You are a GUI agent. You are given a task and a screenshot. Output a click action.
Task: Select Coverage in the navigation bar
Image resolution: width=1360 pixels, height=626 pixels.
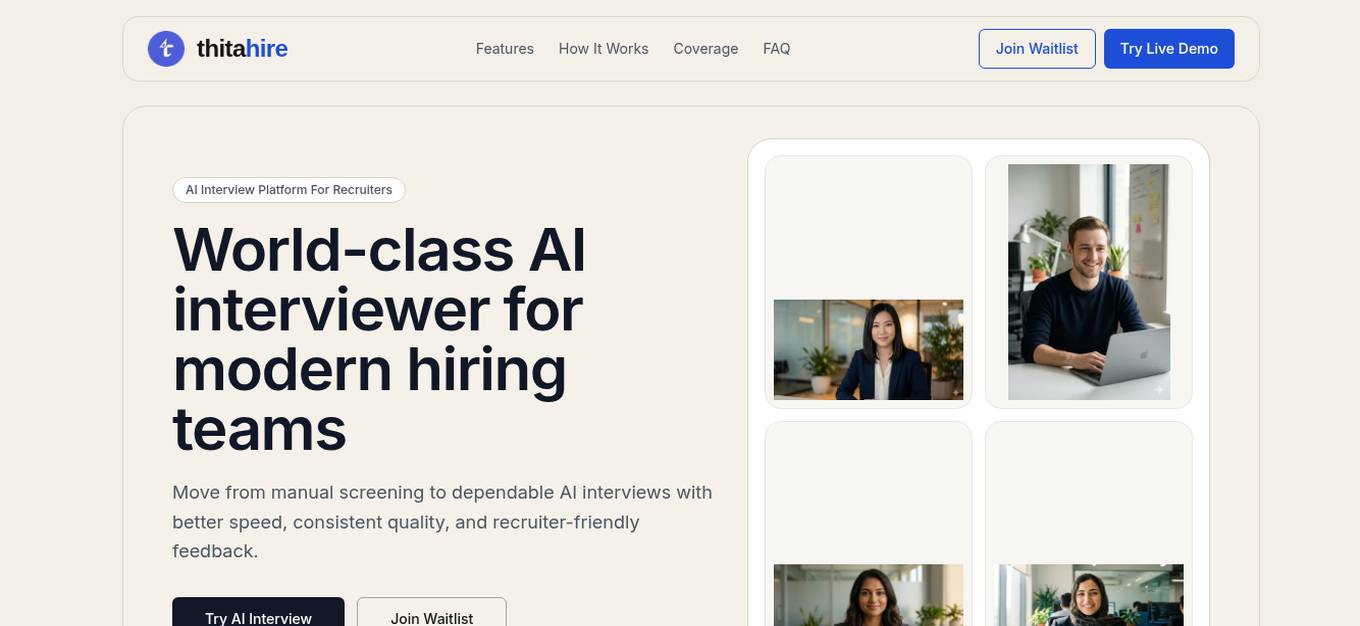[x=706, y=49]
